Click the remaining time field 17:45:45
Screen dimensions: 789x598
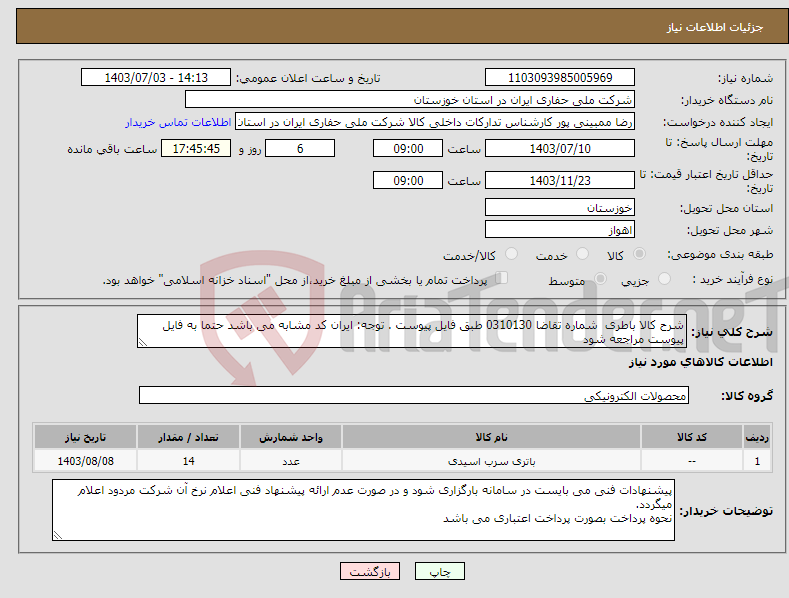pos(196,148)
